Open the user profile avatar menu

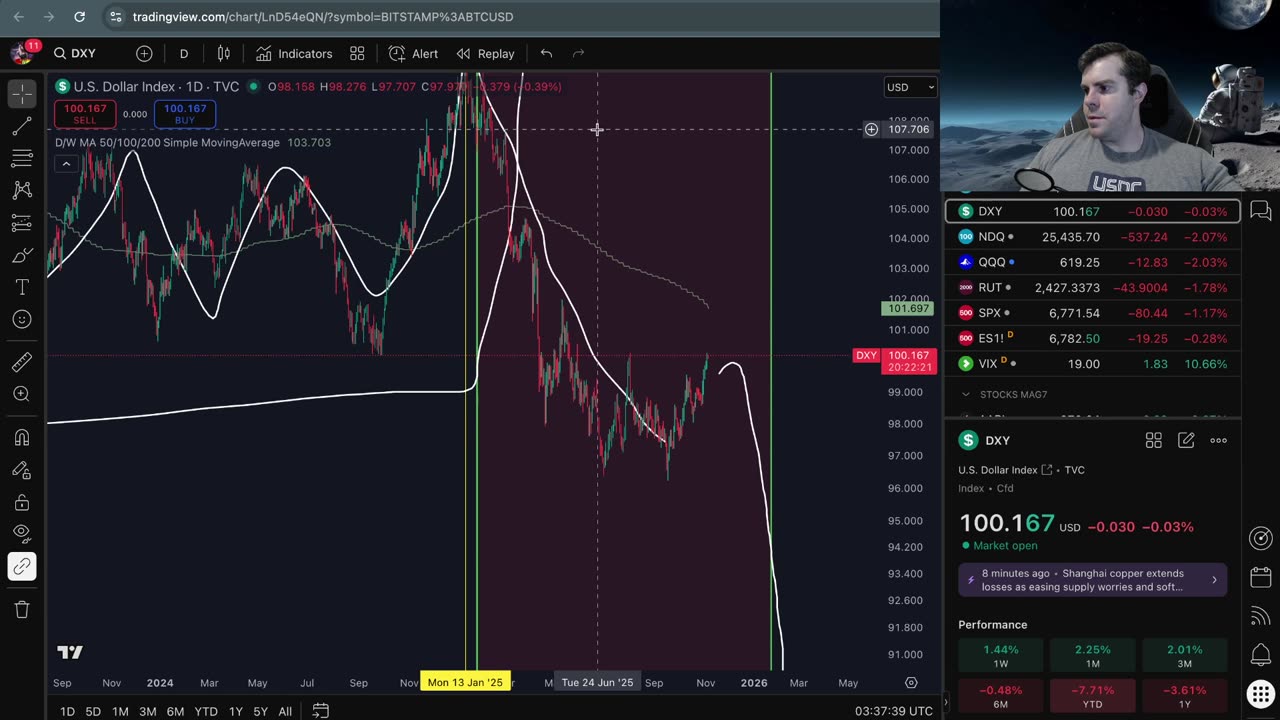pyautogui.click(x=22, y=53)
